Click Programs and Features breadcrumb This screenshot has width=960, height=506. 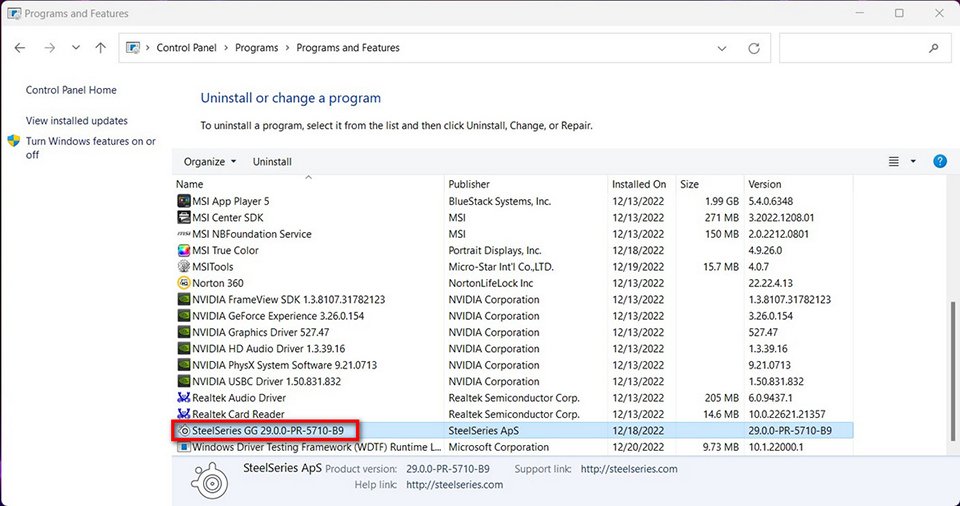(x=348, y=48)
